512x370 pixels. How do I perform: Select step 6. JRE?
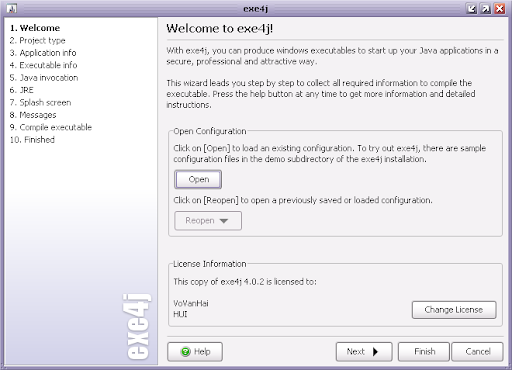point(22,90)
